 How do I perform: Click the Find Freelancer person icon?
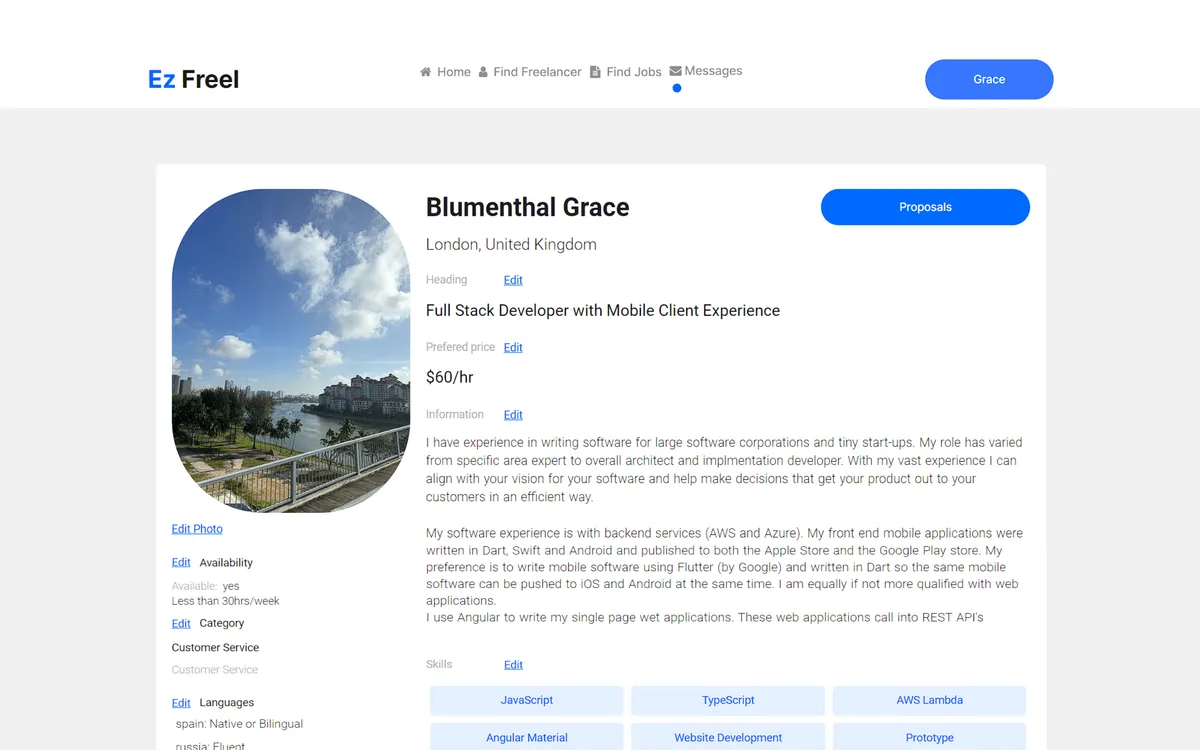(483, 72)
